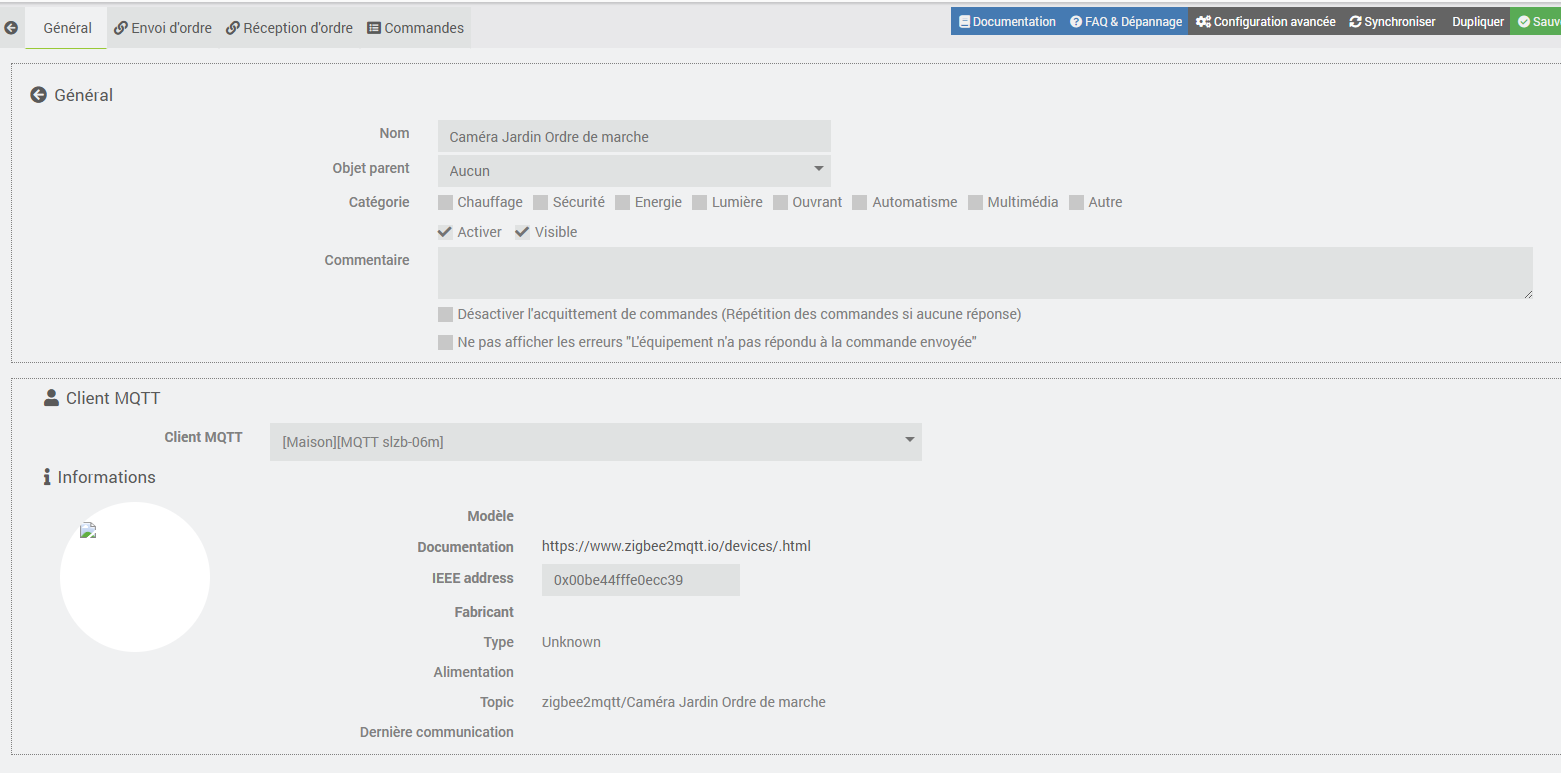The width and height of the screenshot is (1561, 773).
Task: Open Configuration avancée settings
Action: [1265, 22]
